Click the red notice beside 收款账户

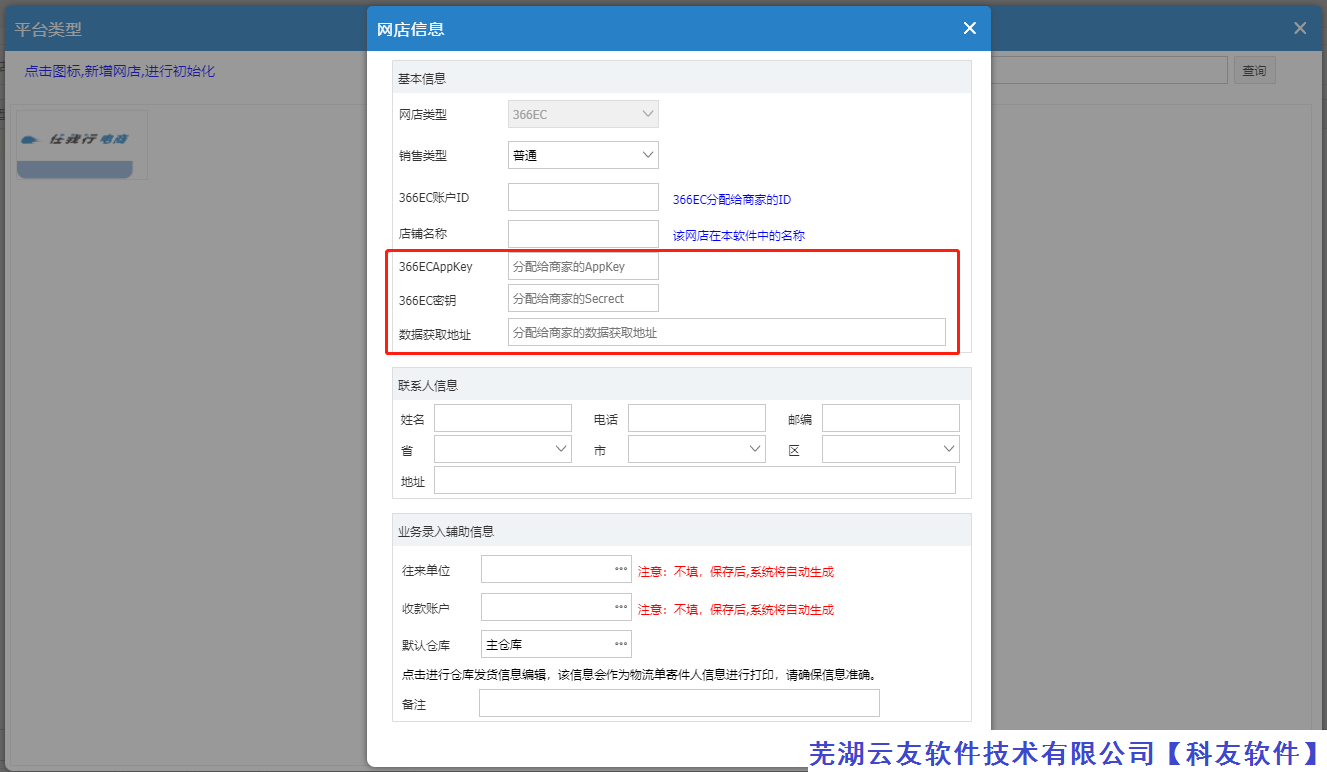coord(736,609)
